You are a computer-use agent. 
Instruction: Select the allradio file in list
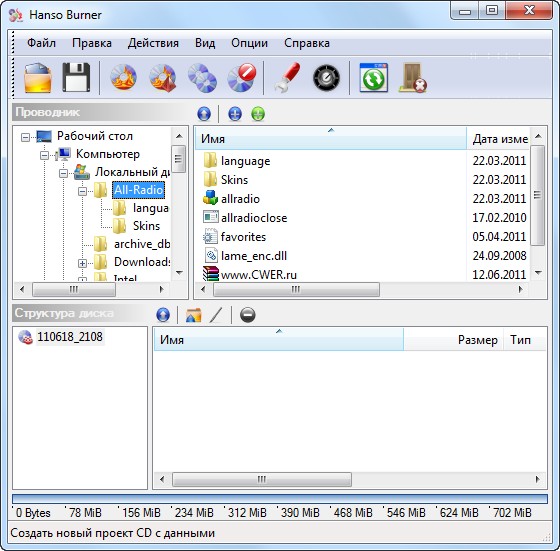[x=240, y=199]
